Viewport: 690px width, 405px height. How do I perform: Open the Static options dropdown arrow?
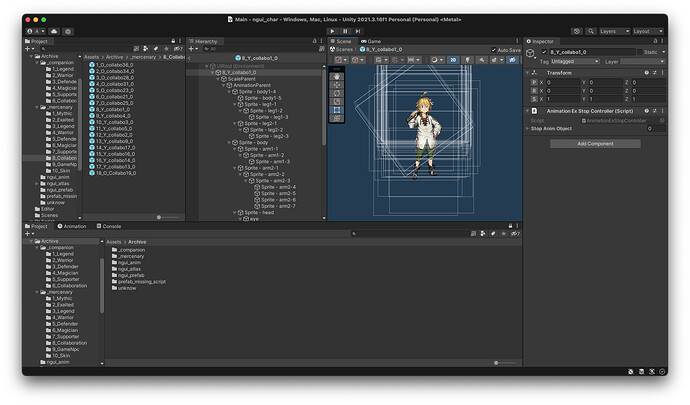coord(663,52)
